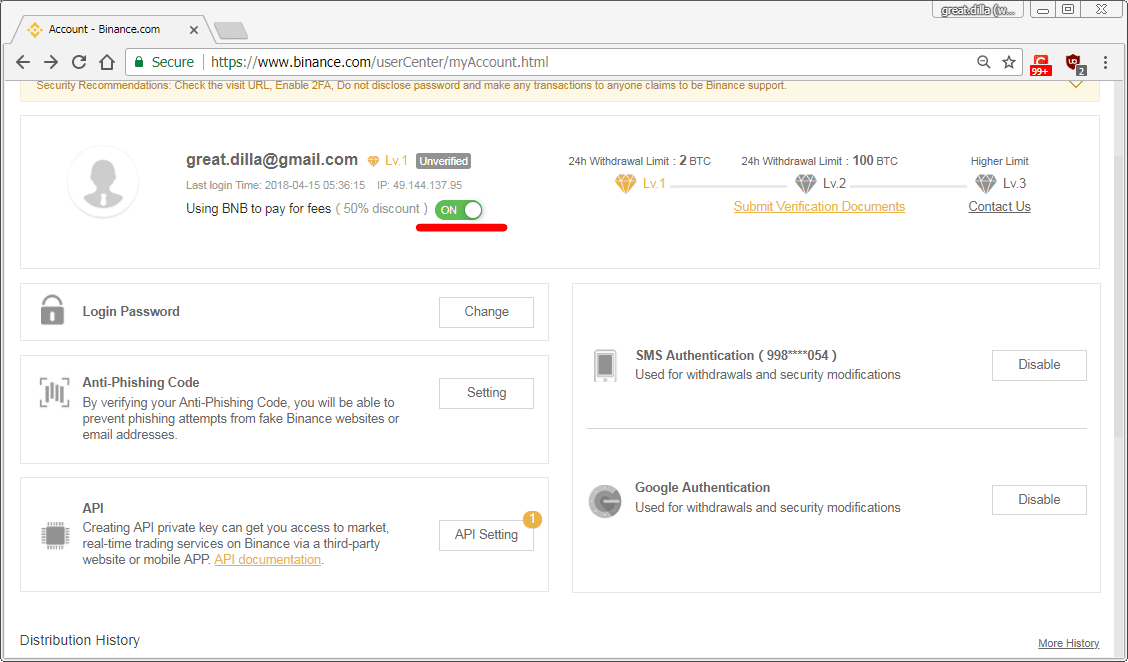Click the orange notification badge on API Setting
This screenshot has height=662, width=1128.
tap(532, 519)
